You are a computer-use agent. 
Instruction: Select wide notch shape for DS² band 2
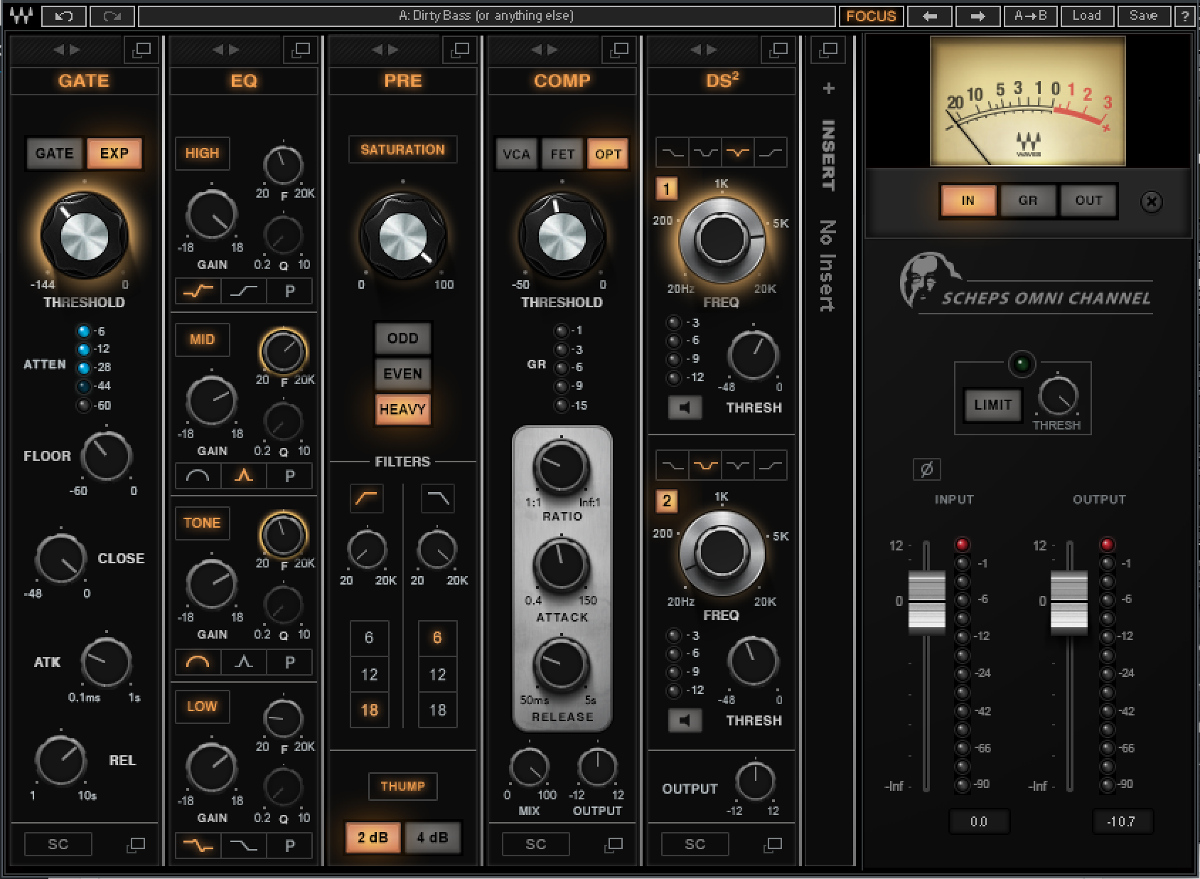pyautogui.click(x=705, y=465)
